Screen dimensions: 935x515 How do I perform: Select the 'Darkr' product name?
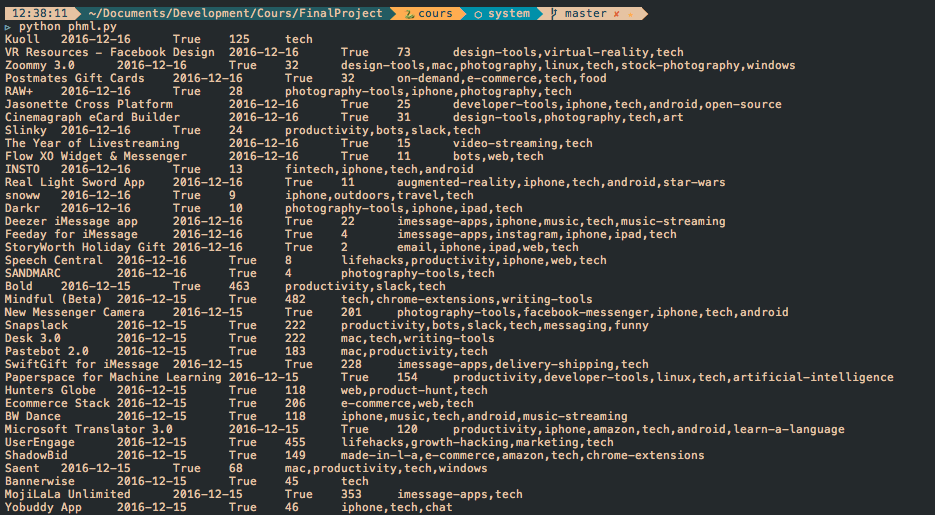[x=22, y=209]
